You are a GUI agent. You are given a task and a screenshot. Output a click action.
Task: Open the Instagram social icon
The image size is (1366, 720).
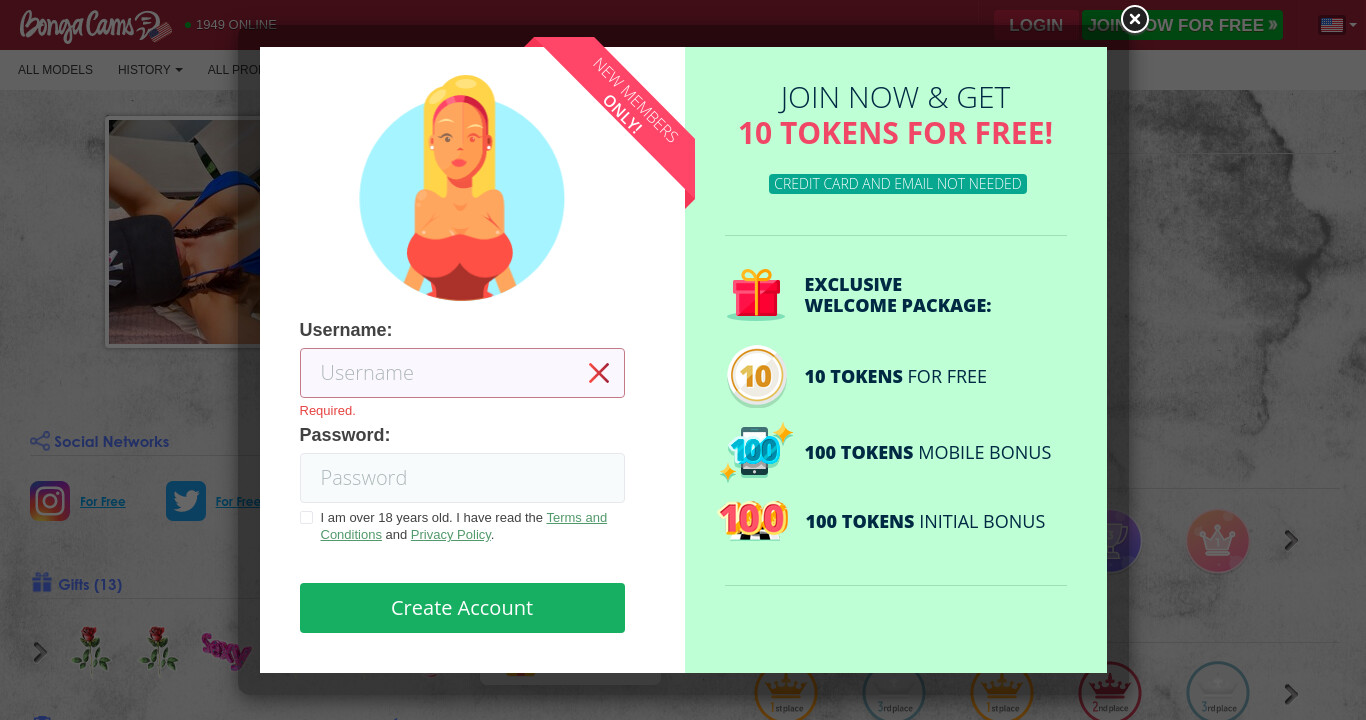pyautogui.click(x=50, y=501)
